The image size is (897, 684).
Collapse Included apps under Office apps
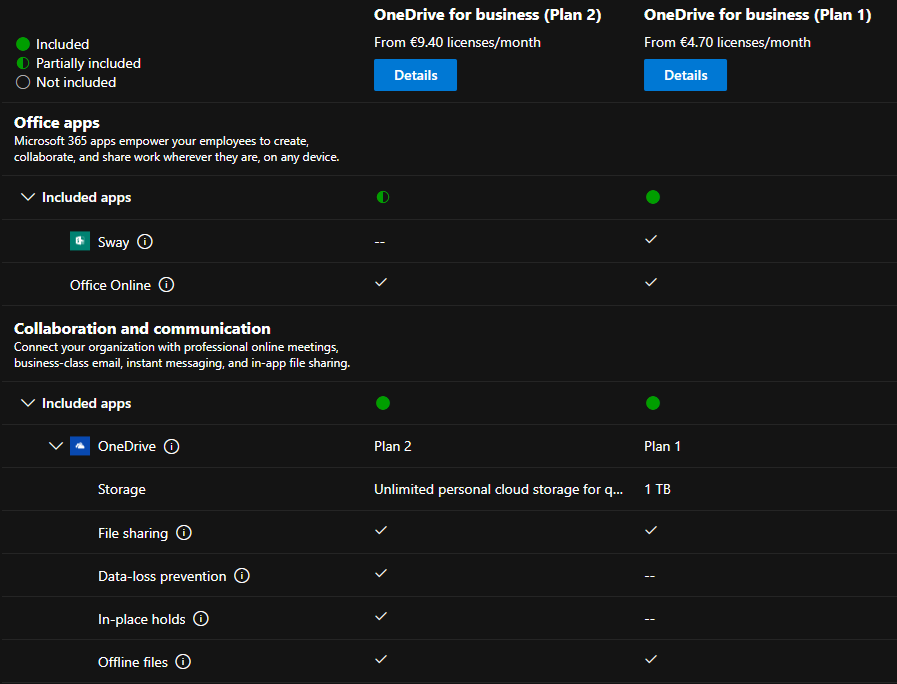(27, 197)
